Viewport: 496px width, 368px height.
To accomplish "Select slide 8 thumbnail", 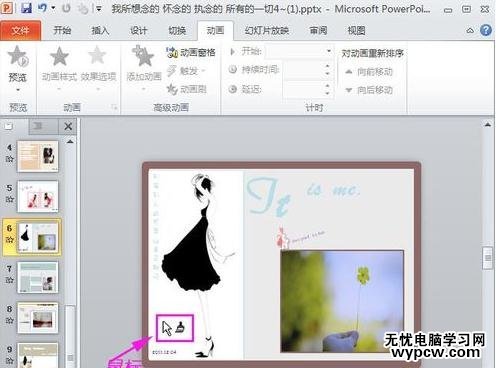I will [38, 318].
